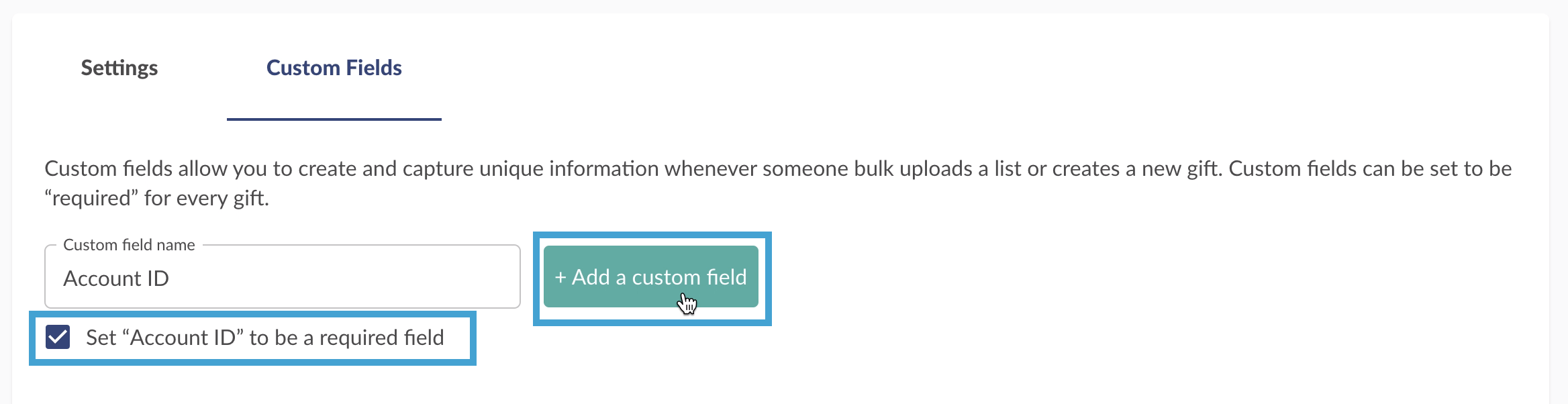Click the 'Custom Fields' heading text

pyautogui.click(x=334, y=68)
